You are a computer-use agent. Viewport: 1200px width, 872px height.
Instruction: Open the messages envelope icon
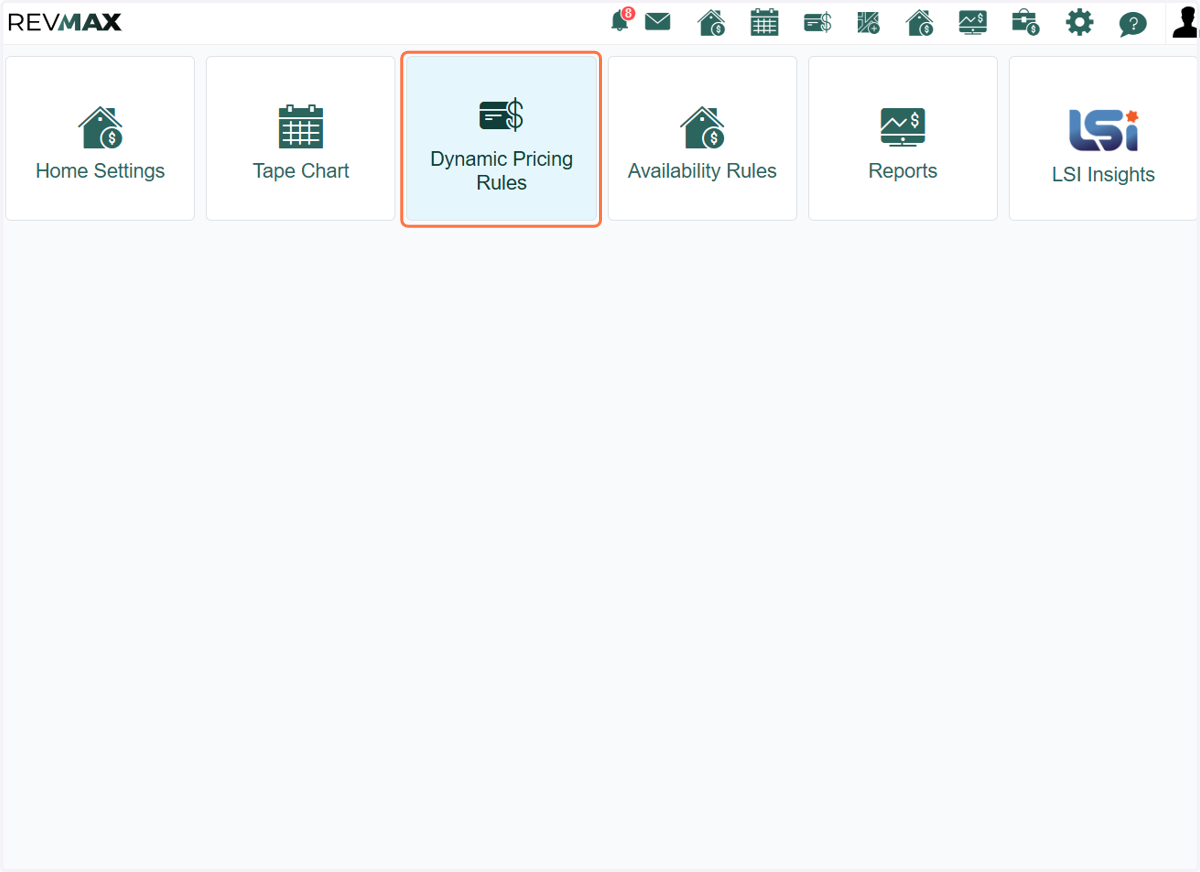tap(657, 21)
